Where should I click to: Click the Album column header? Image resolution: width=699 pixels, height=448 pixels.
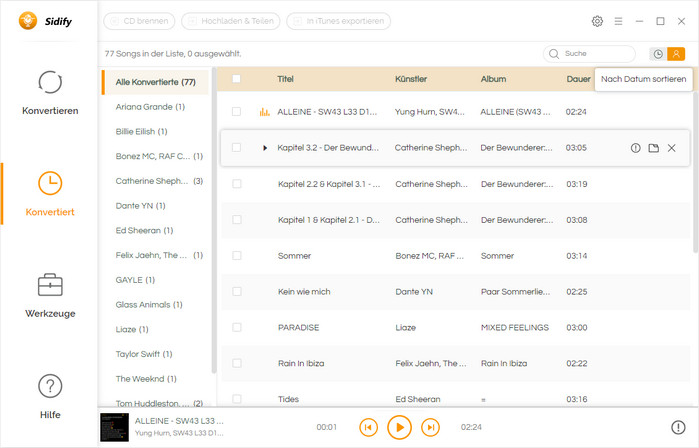click(x=493, y=79)
